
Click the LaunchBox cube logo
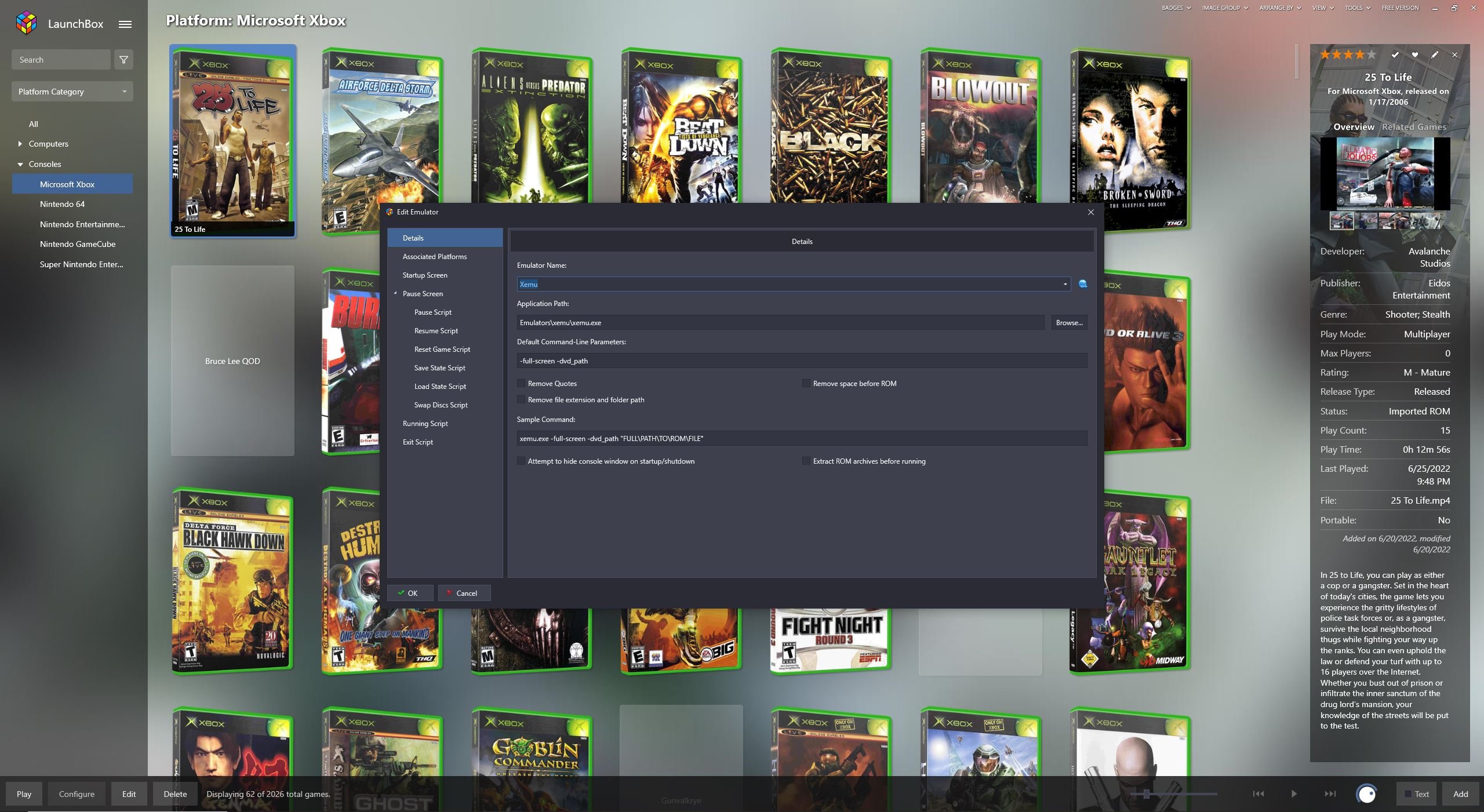(x=26, y=23)
